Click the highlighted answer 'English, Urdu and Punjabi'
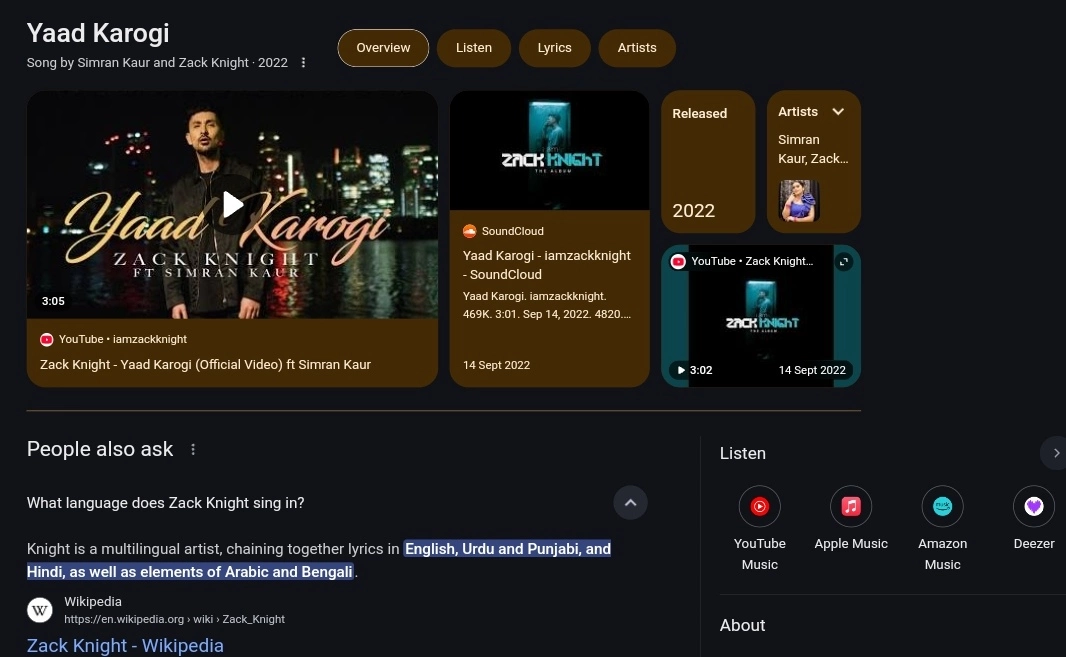This screenshot has height=657, width=1066. click(x=319, y=560)
